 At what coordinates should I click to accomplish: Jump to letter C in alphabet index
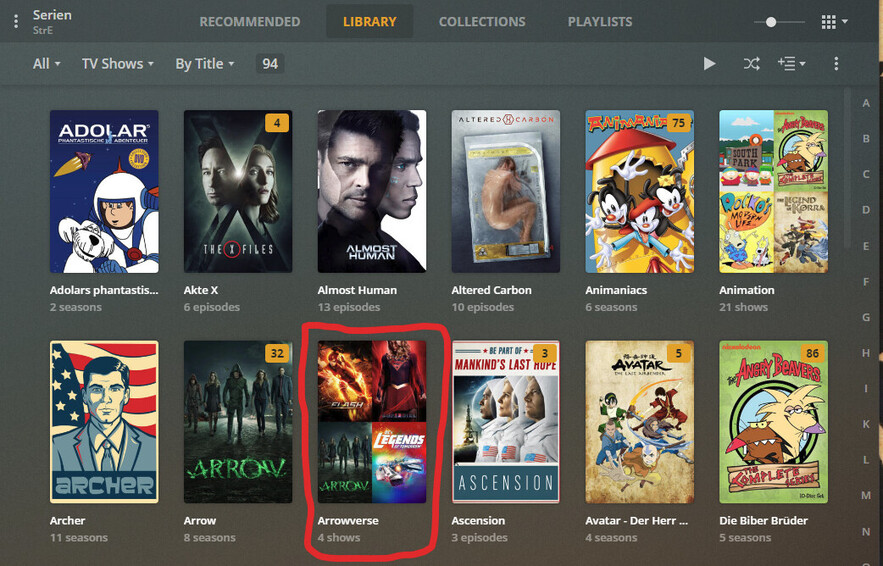(x=866, y=175)
